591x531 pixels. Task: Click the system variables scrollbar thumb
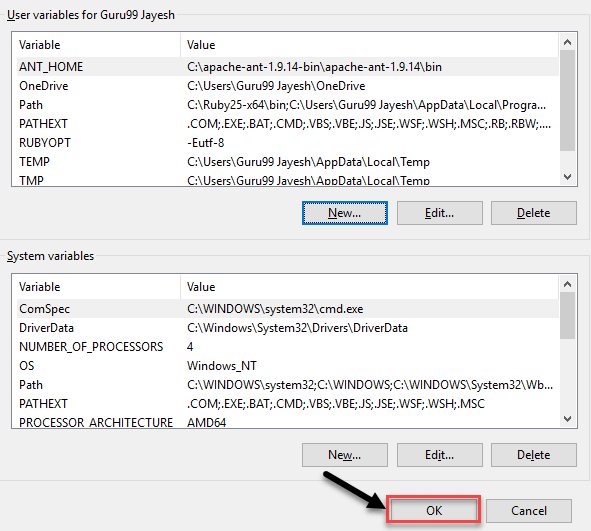tap(567, 315)
